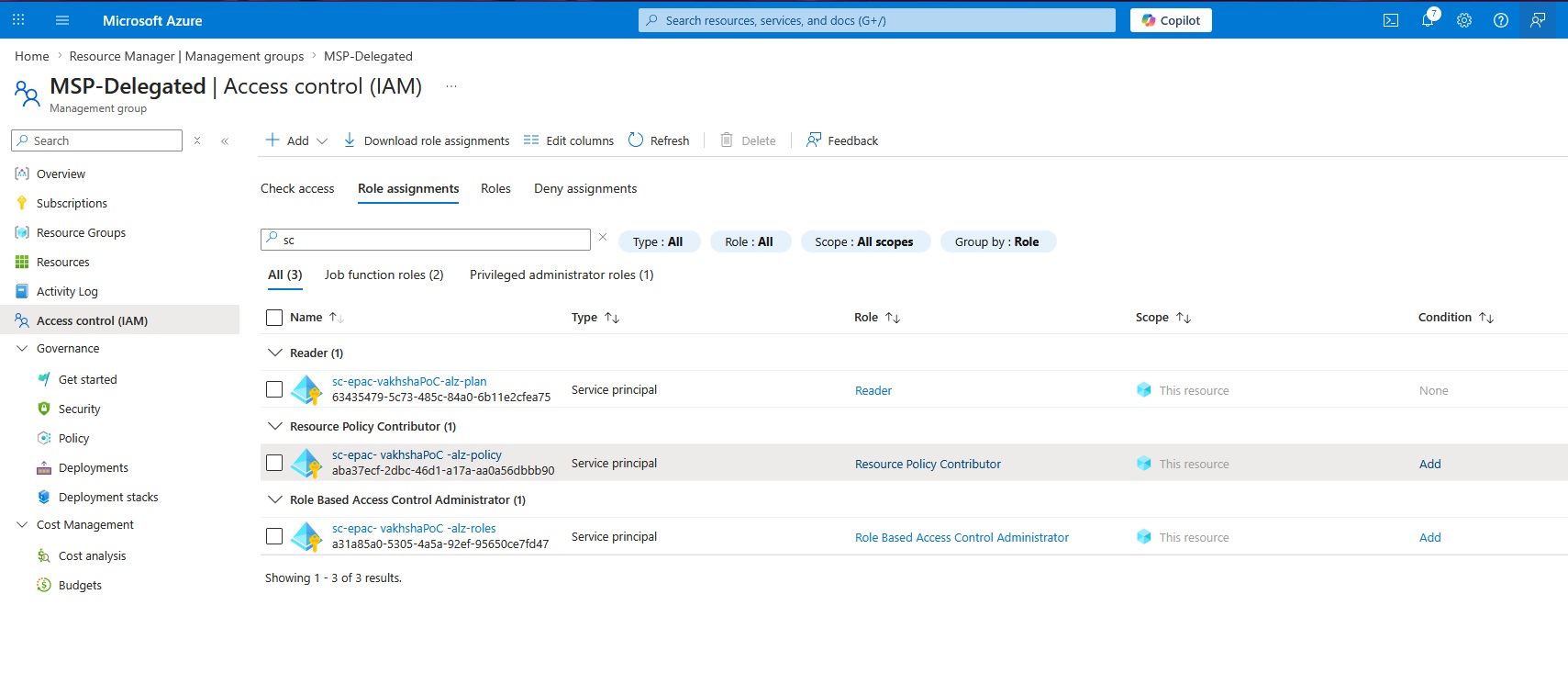Select the Role assignments tab
Image resolution: width=1568 pixels, height=695 pixels.
point(408,188)
